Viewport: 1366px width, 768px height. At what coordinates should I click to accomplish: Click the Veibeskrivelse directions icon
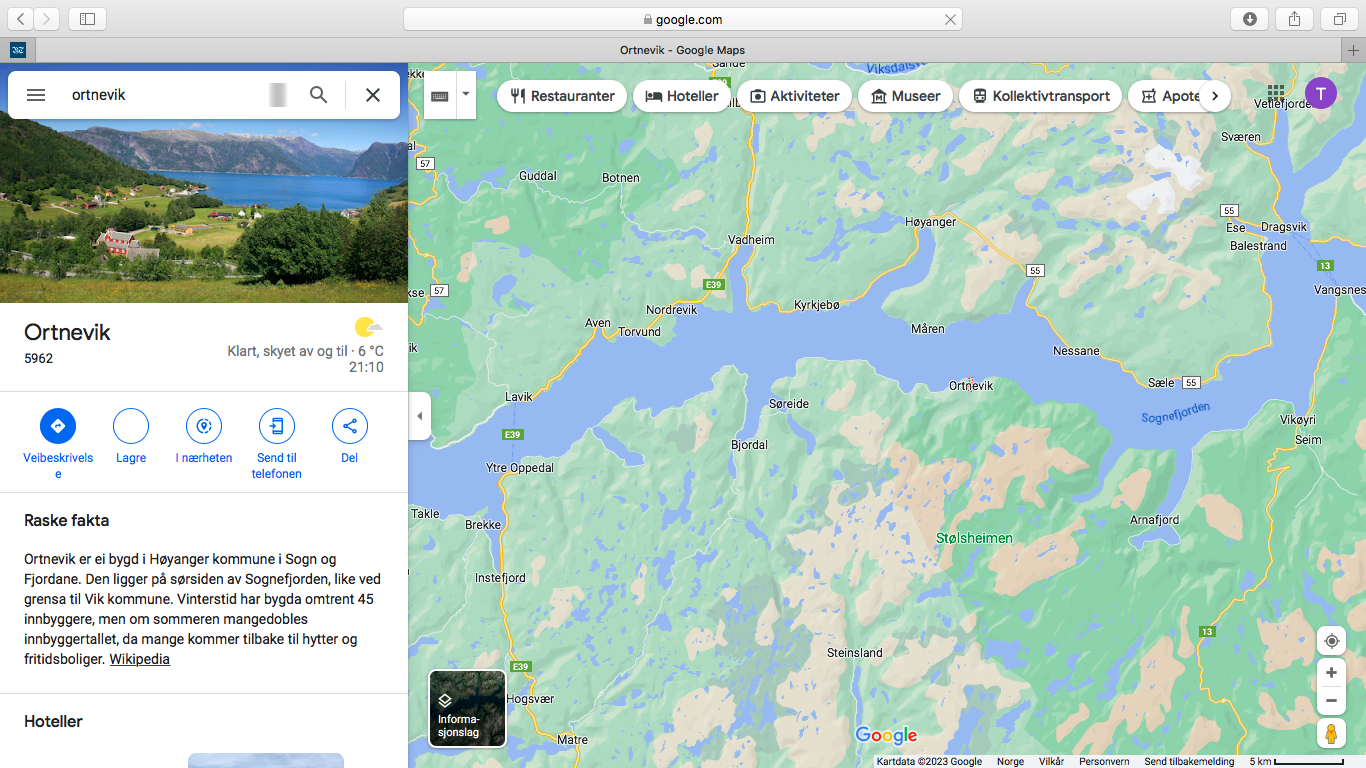(x=58, y=426)
